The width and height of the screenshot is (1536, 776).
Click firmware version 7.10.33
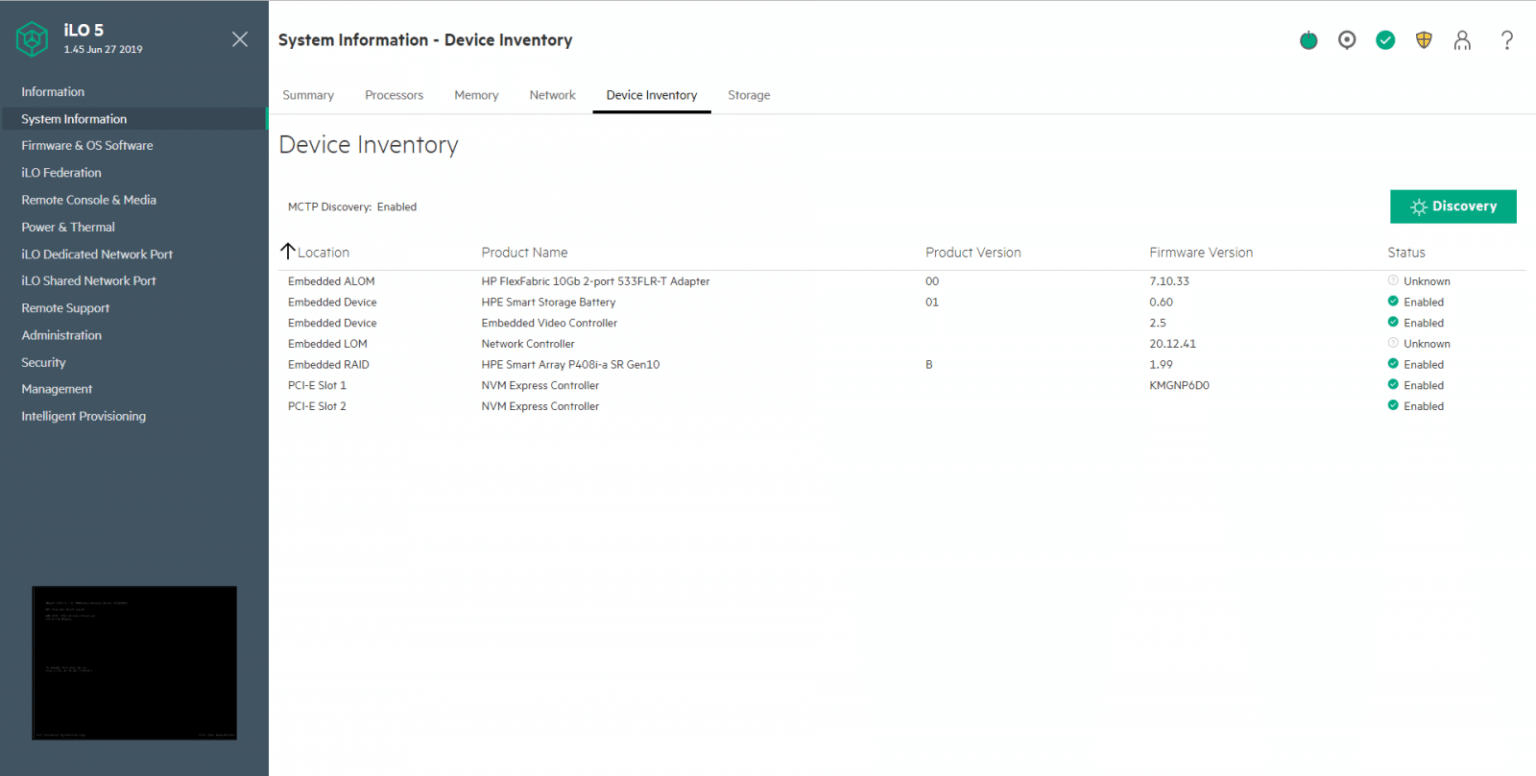pos(1167,281)
